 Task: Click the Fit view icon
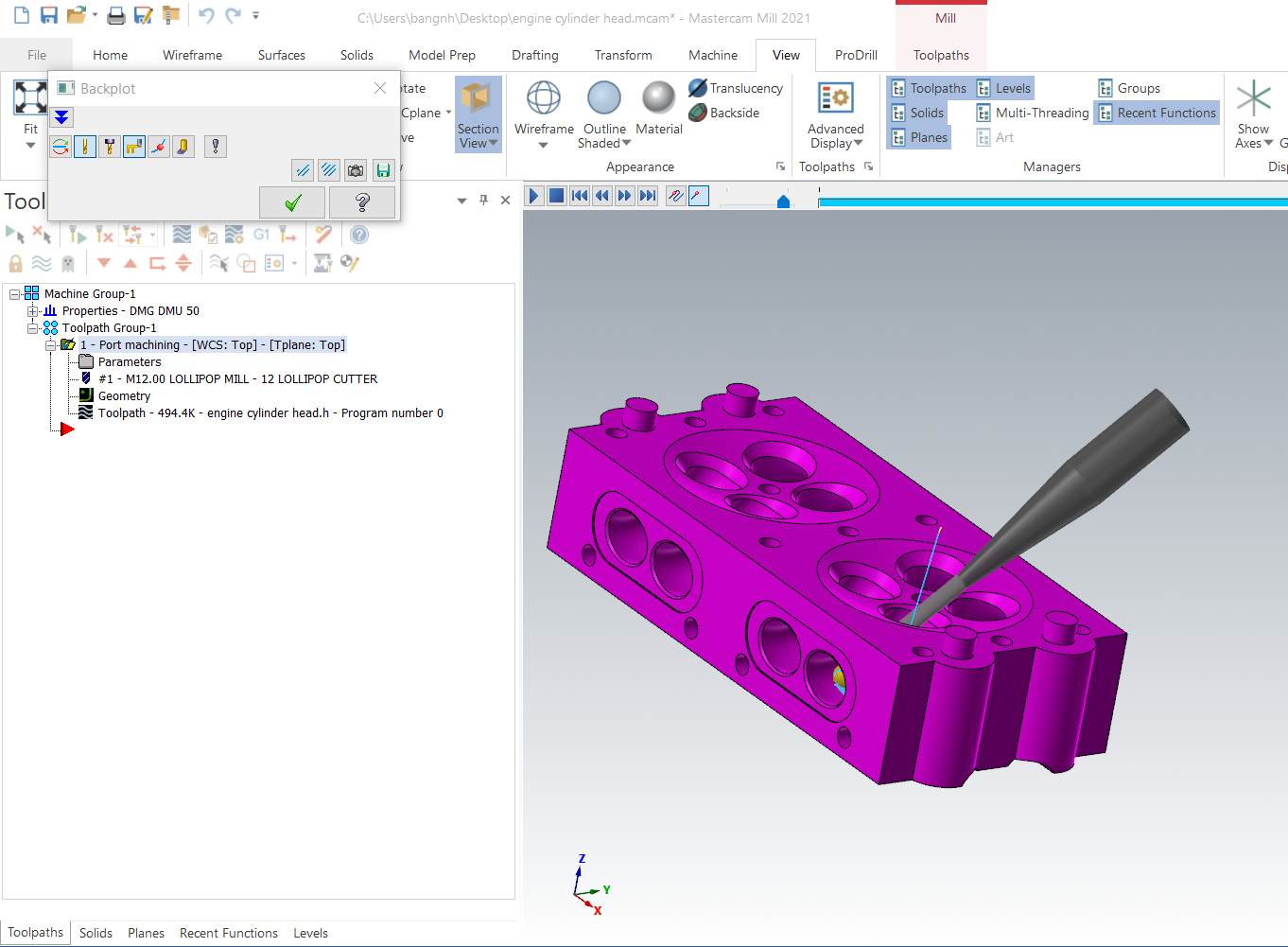[x=30, y=97]
